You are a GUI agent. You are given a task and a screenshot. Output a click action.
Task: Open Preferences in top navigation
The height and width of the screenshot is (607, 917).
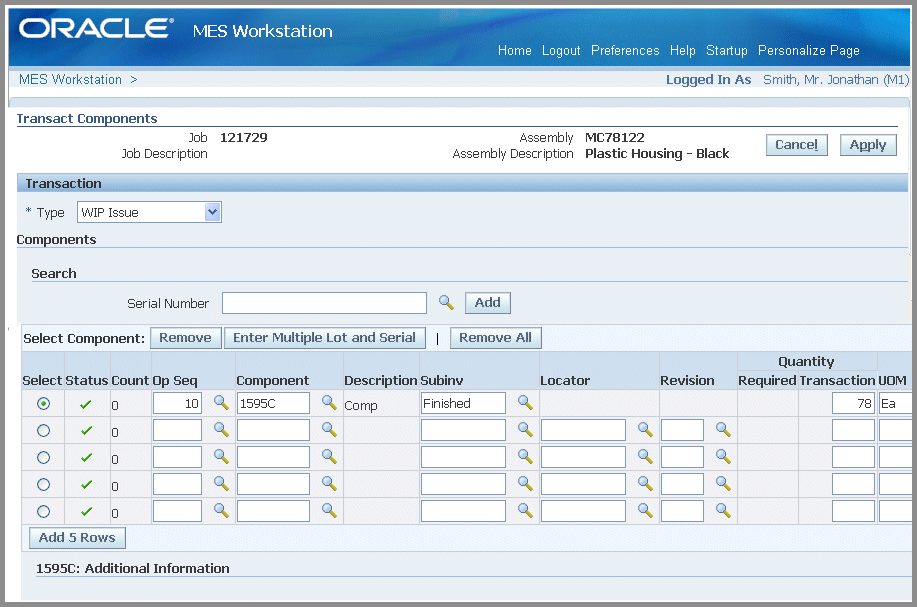[625, 50]
